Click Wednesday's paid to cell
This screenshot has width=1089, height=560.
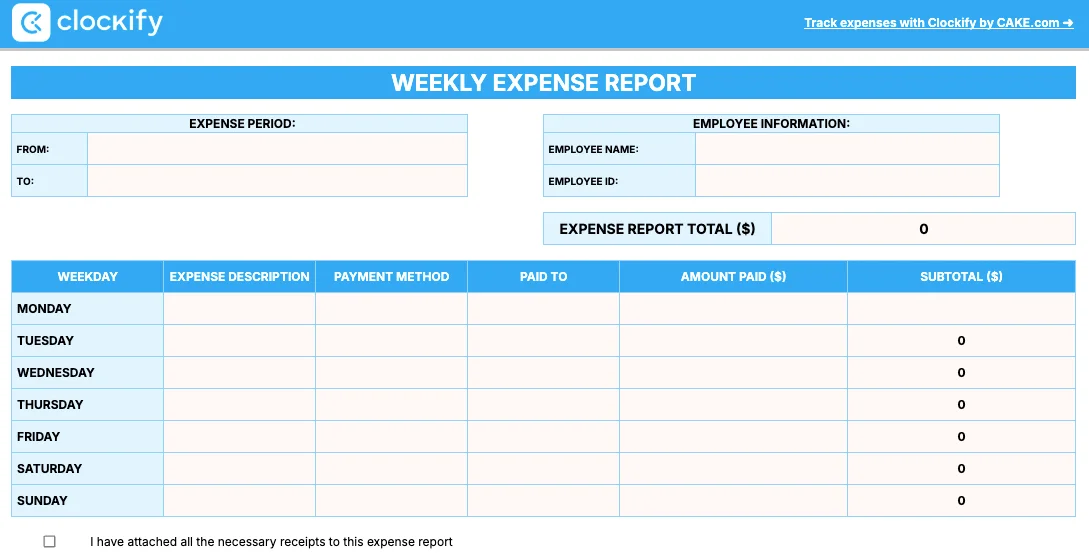coord(543,372)
